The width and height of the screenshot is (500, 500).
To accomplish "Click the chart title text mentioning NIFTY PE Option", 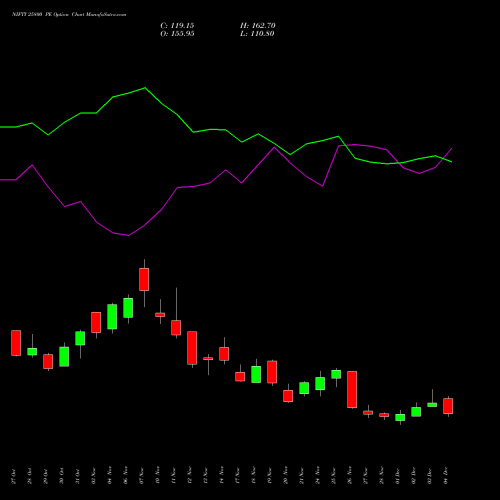I will pos(69,15).
